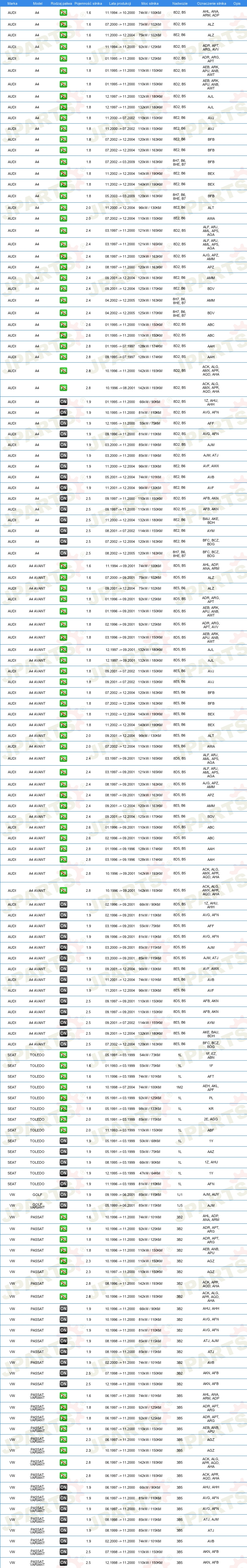Select ON icon in A4 AVANT 2.5 AYM row
247x1568 pixels.
(x=63, y=1023)
